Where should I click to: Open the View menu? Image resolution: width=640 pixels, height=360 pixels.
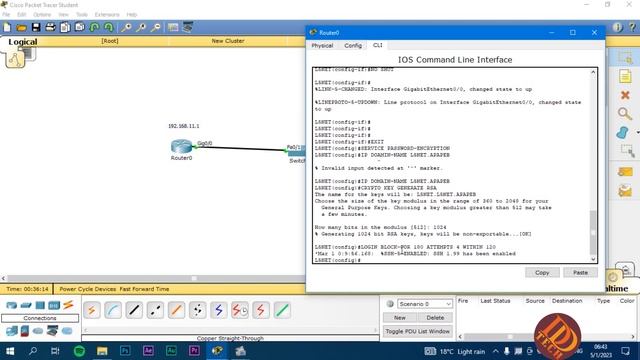pyautogui.click(x=63, y=14)
